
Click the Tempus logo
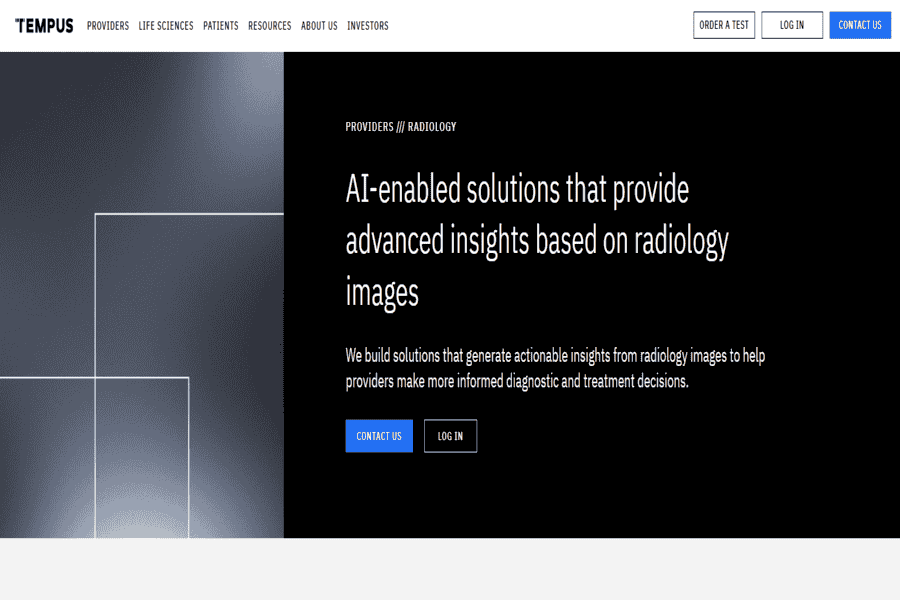[x=44, y=26]
